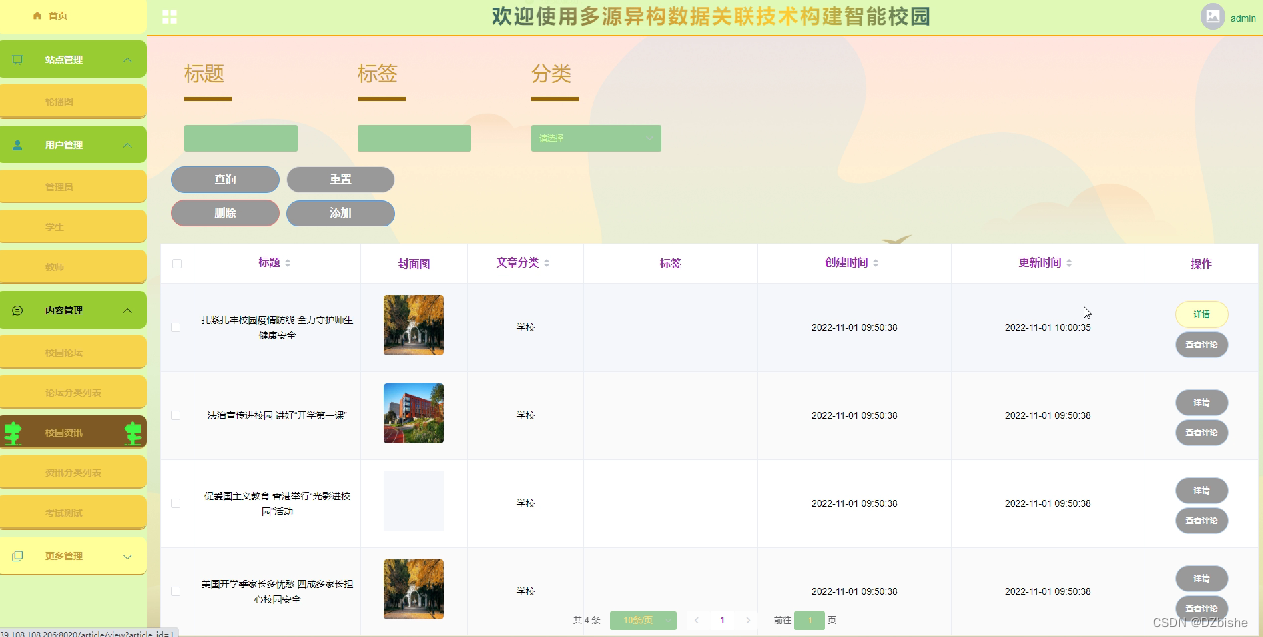Open the 分类 select dropdown
The image size is (1263, 637).
point(596,138)
